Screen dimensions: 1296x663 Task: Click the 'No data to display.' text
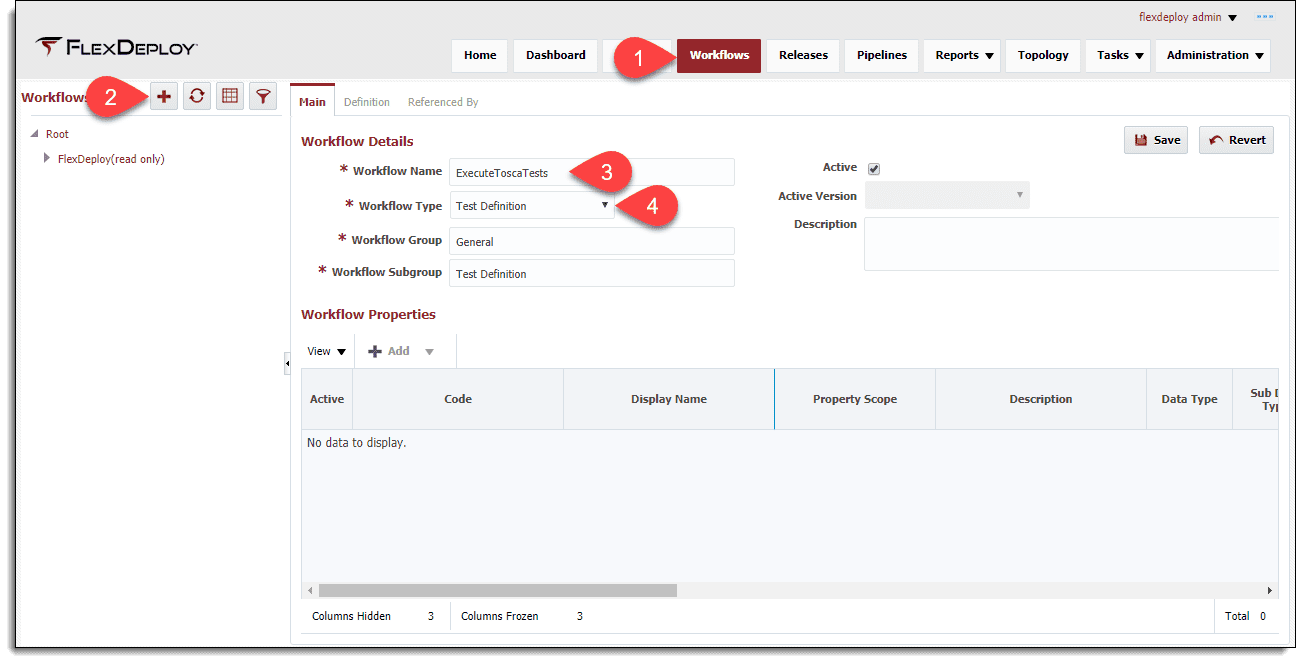[x=356, y=442]
